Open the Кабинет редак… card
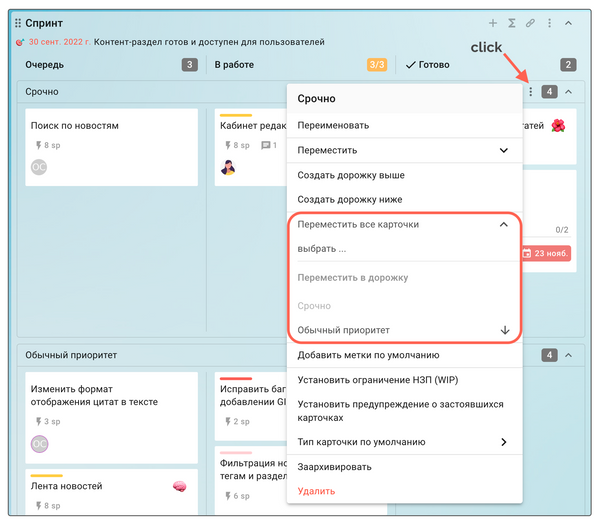Image resolution: width=600 pixels, height=525 pixels. (251, 147)
